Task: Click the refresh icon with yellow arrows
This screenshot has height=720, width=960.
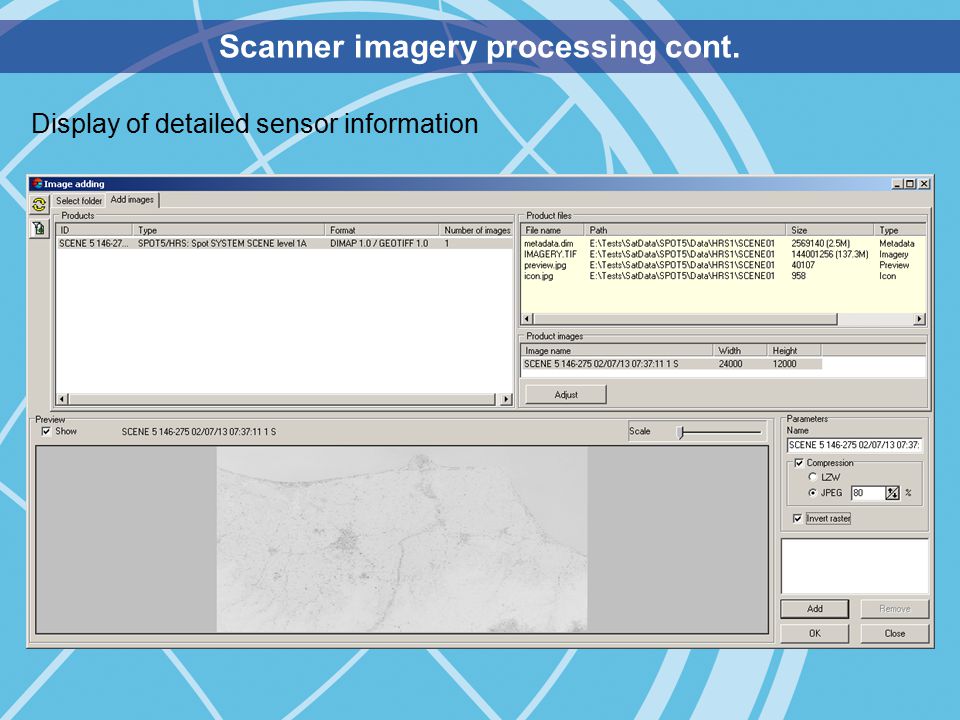Action: (x=39, y=204)
